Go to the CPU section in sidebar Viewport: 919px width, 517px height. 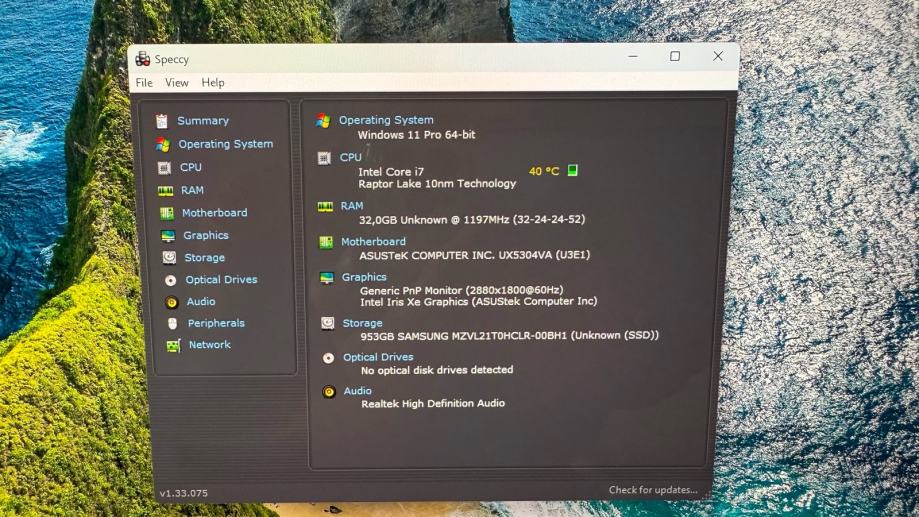click(191, 167)
